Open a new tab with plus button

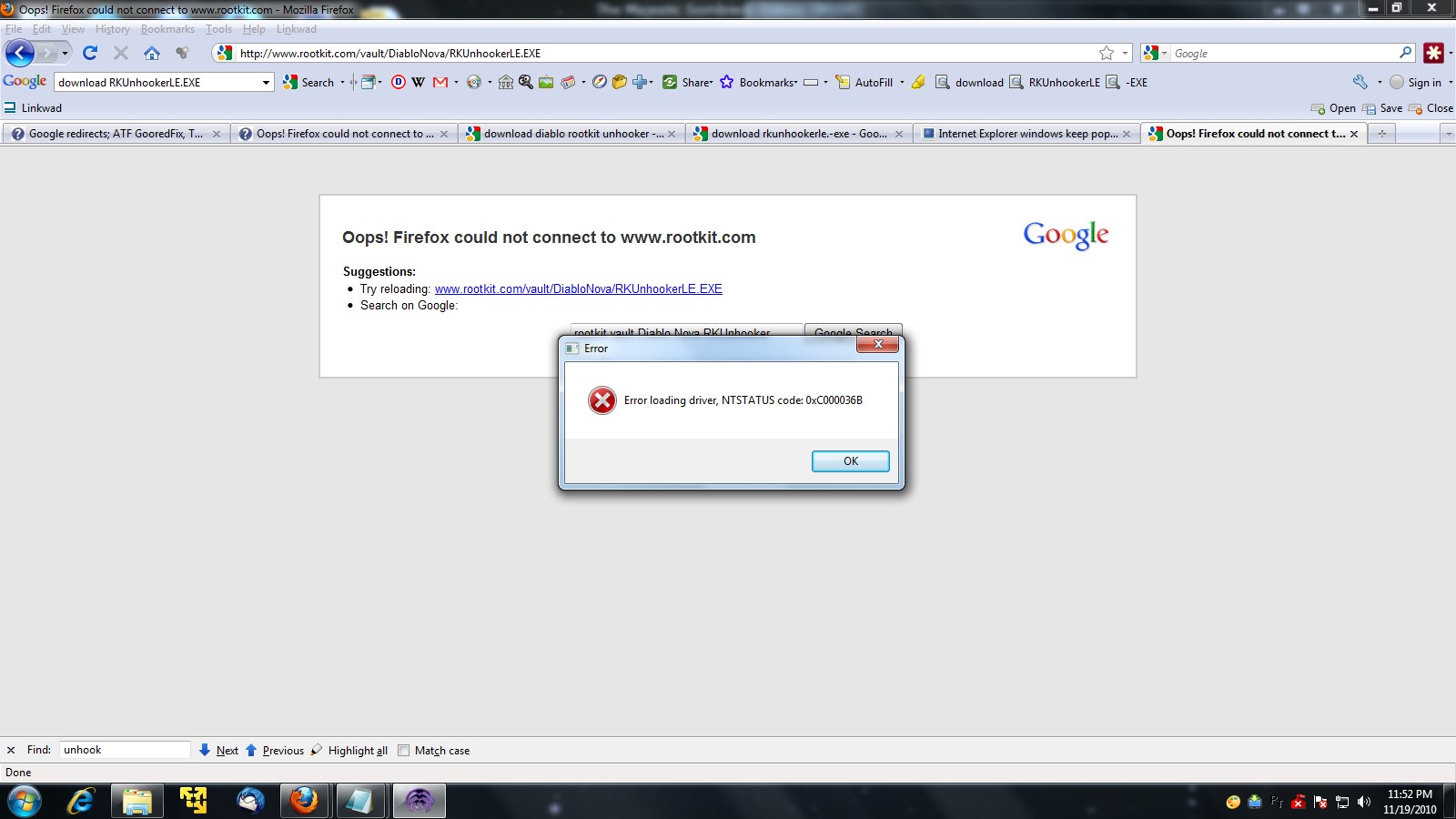point(1381,134)
